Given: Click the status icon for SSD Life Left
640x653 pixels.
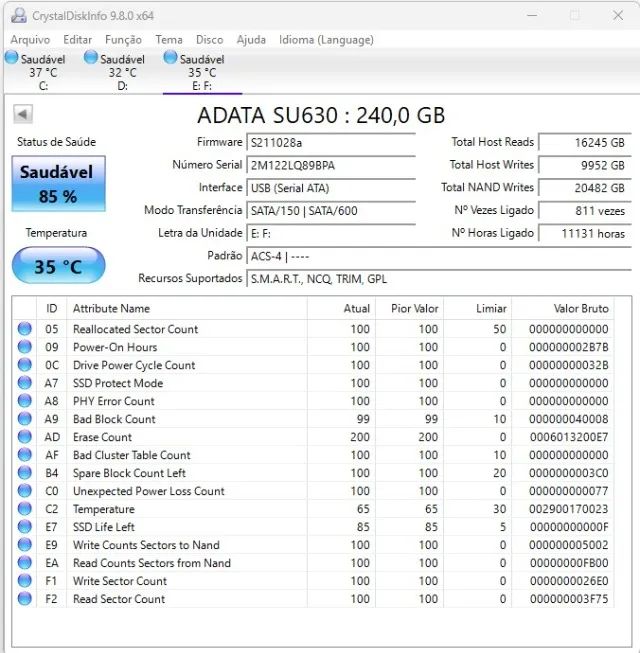Looking at the screenshot, I should point(25,526).
